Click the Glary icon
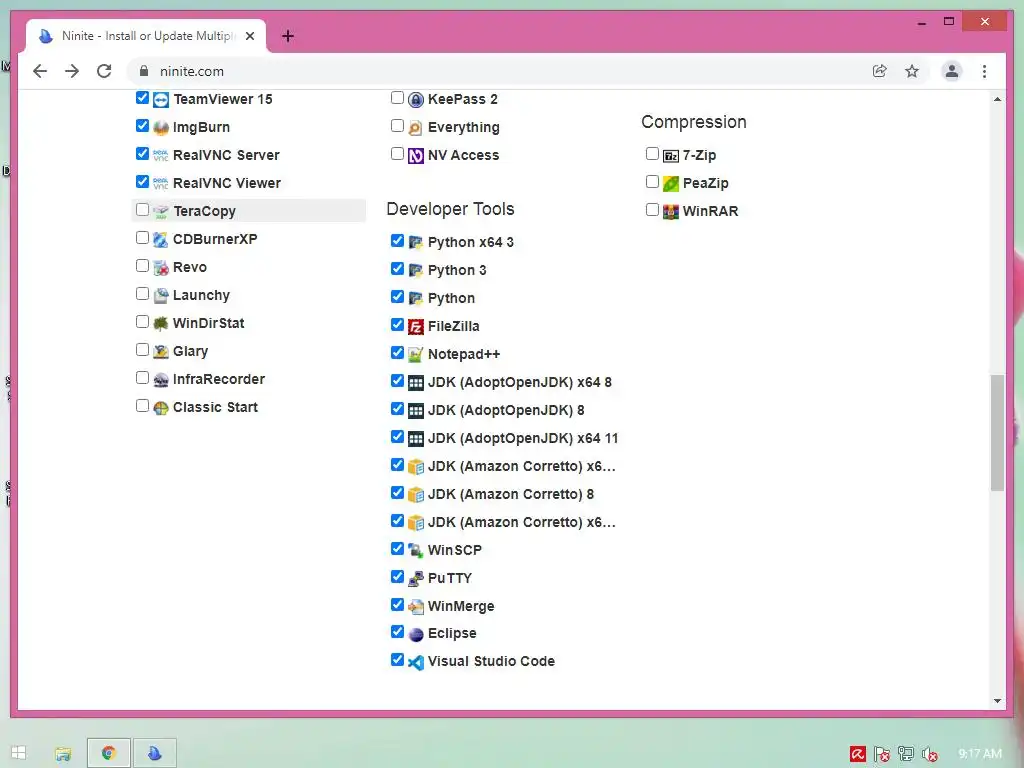Screen dimensions: 1024x768 tap(161, 352)
